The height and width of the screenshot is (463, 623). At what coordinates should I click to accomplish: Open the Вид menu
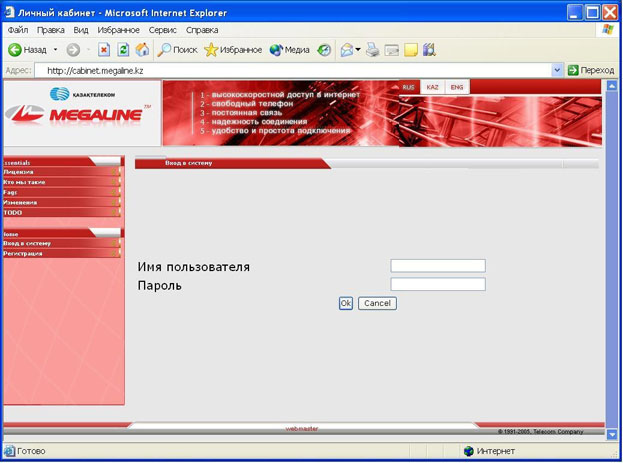(81, 30)
